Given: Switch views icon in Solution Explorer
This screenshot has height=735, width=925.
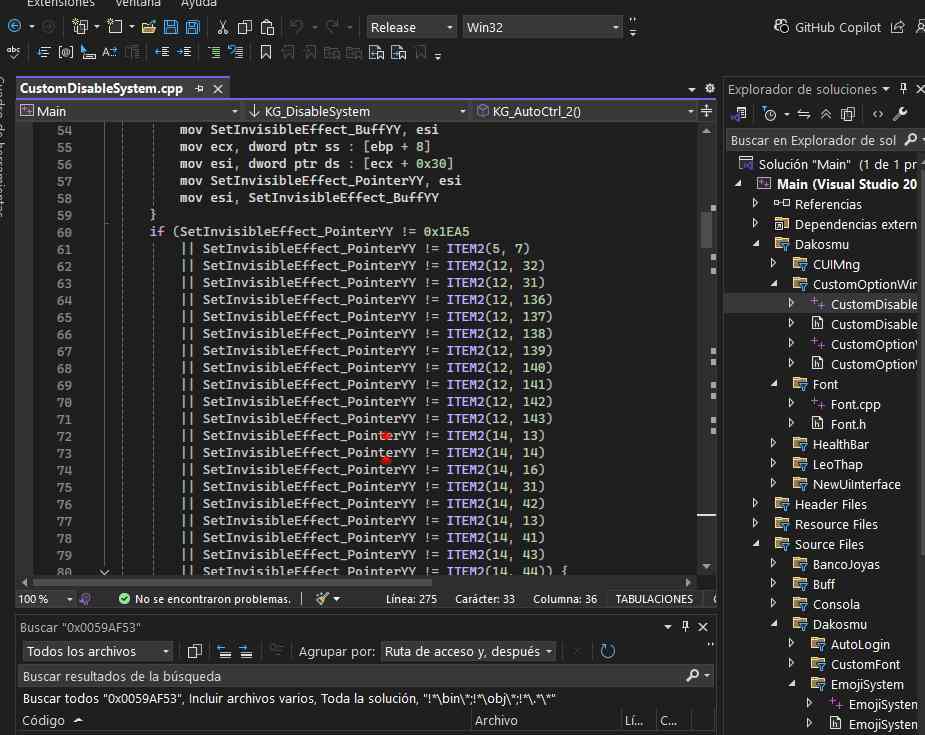Looking at the screenshot, I should [x=740, y=114].
